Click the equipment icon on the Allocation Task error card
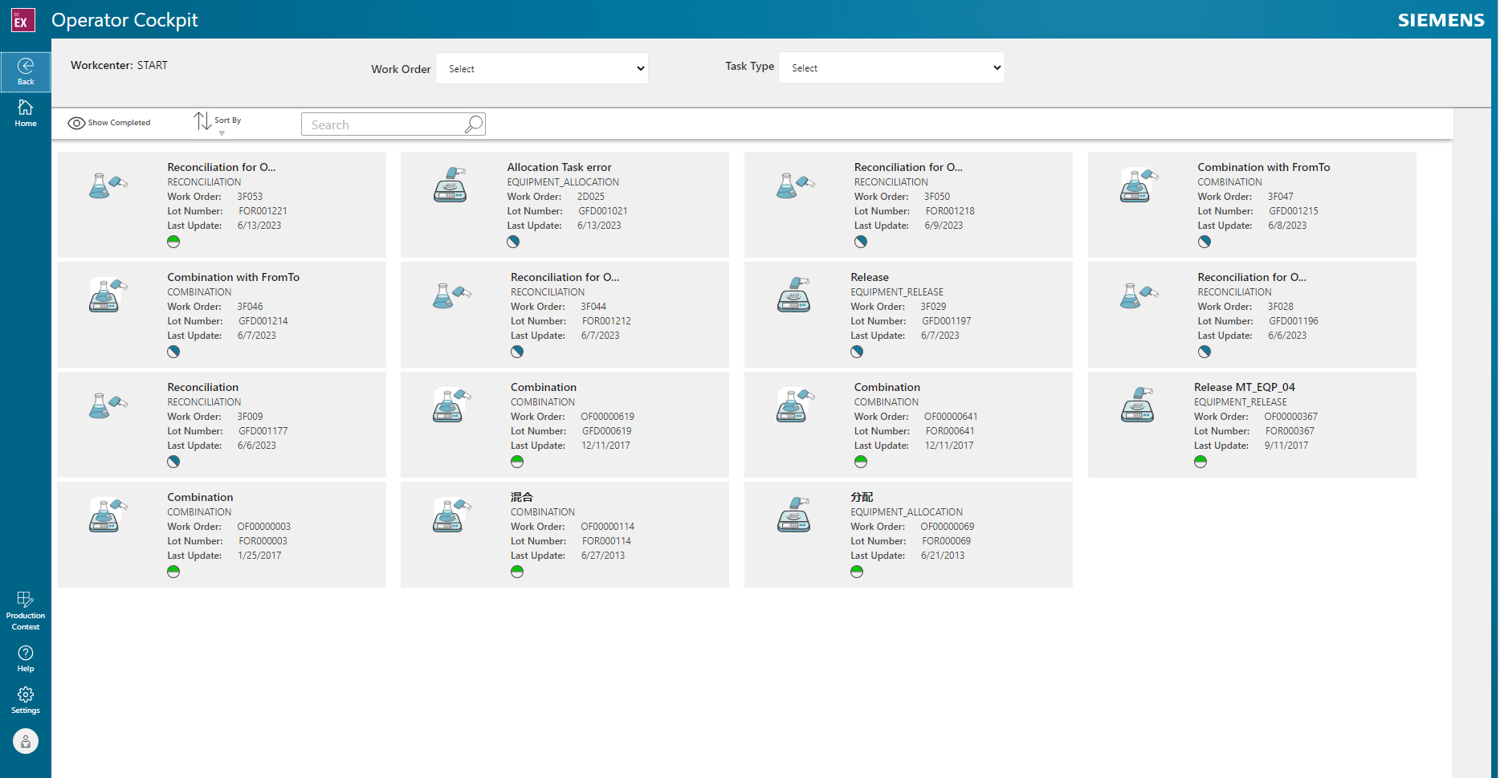 [451, 185]
